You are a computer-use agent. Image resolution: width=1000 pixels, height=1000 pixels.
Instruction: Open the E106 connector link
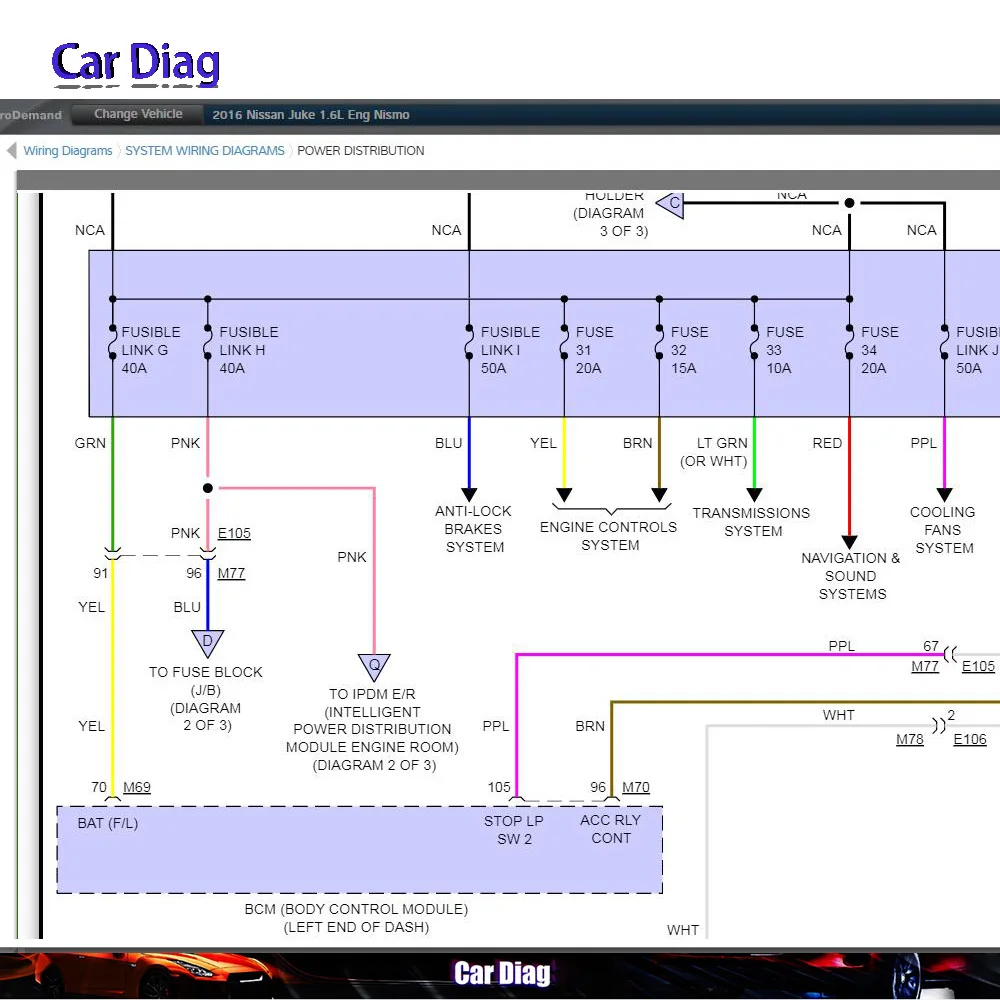click(x=970, y=739)
